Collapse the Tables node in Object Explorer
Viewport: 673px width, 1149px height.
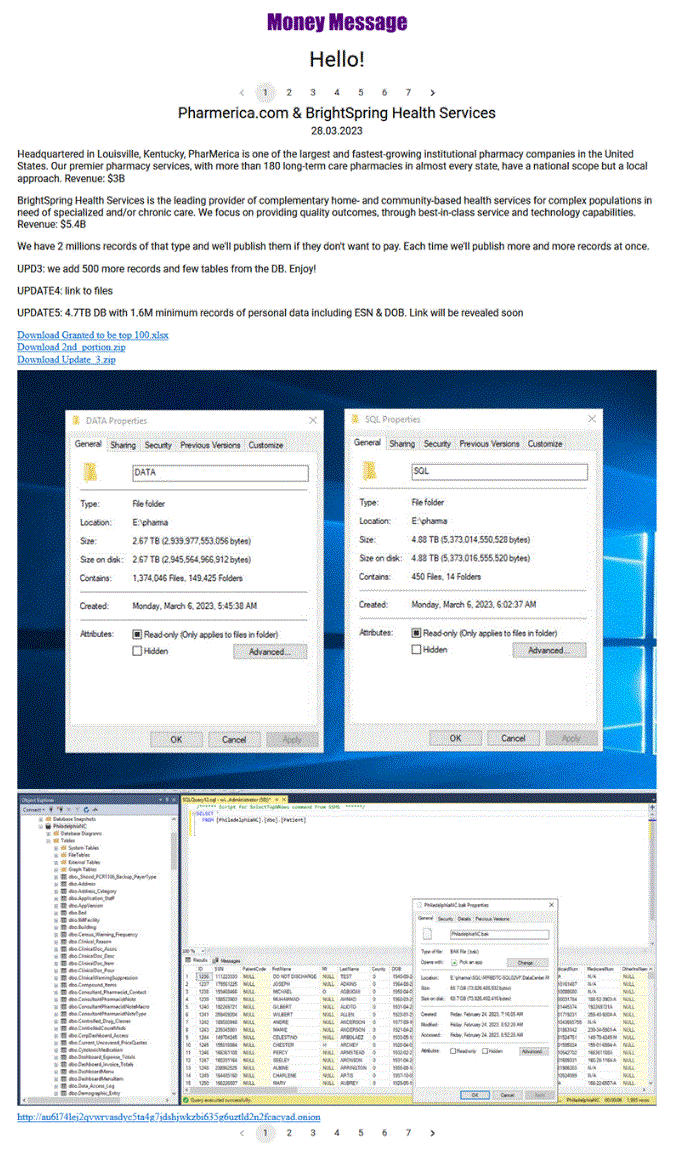[x=48, y=840]
